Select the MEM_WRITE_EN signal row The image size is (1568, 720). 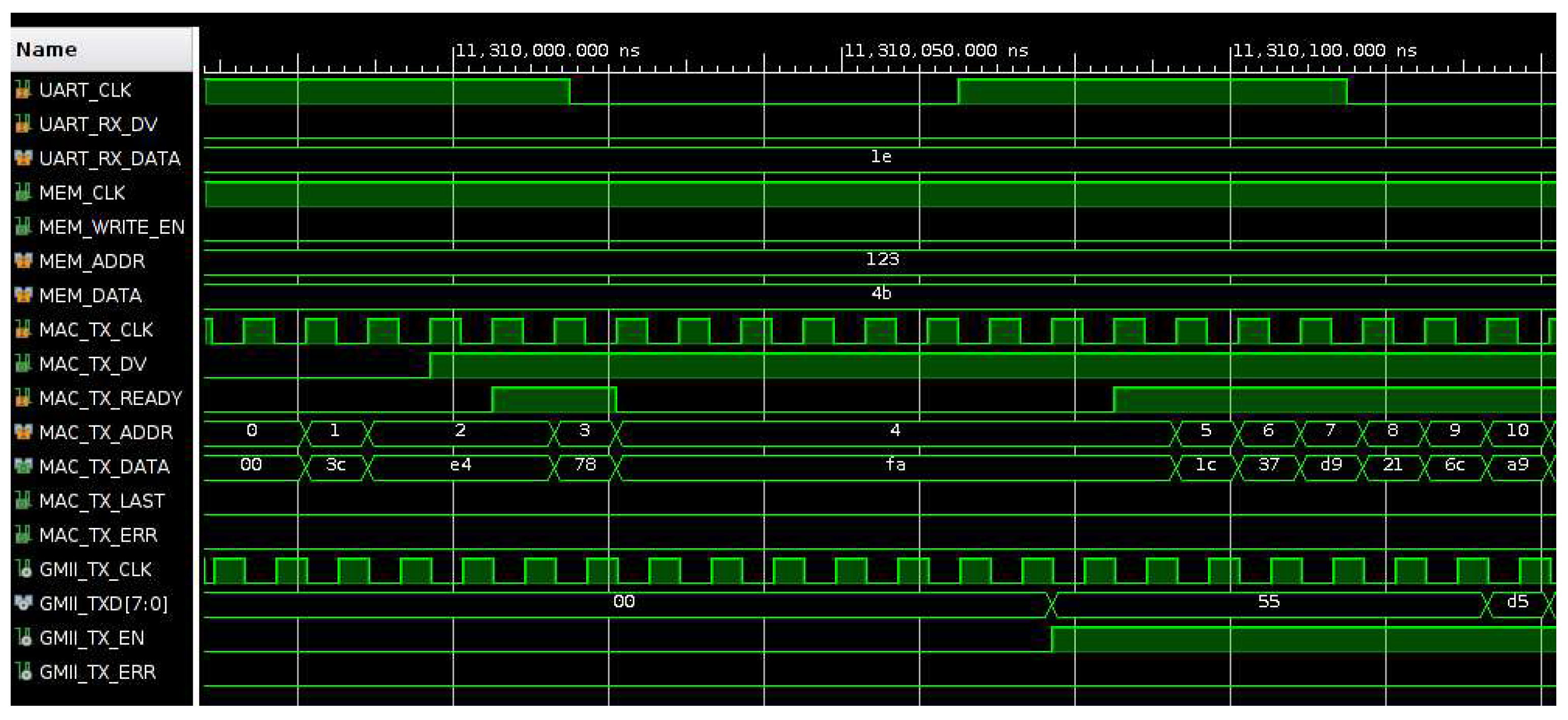tap(111, 227)
